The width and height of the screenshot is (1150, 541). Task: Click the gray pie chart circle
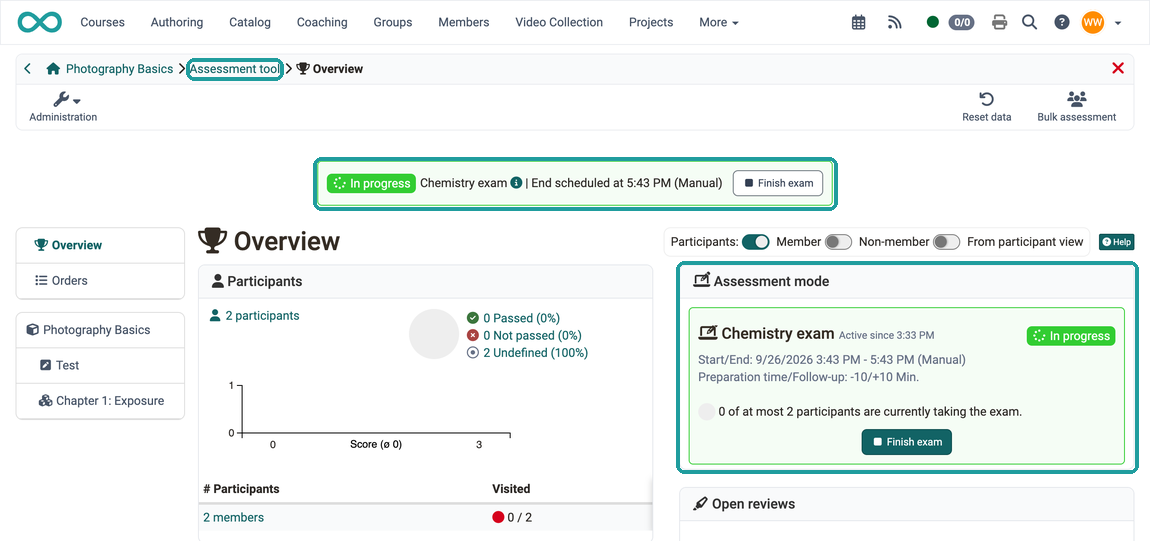coord(434,334)
